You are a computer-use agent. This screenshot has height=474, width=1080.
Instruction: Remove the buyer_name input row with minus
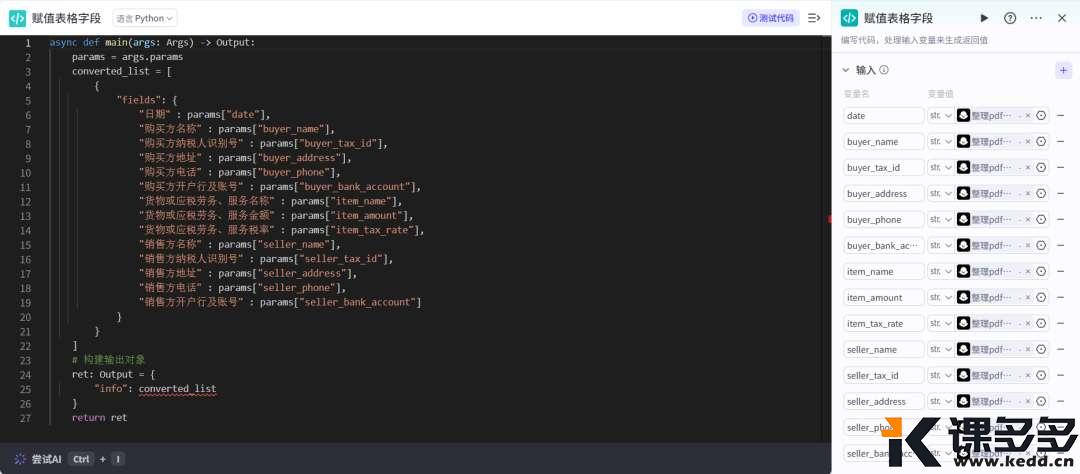1061,141
